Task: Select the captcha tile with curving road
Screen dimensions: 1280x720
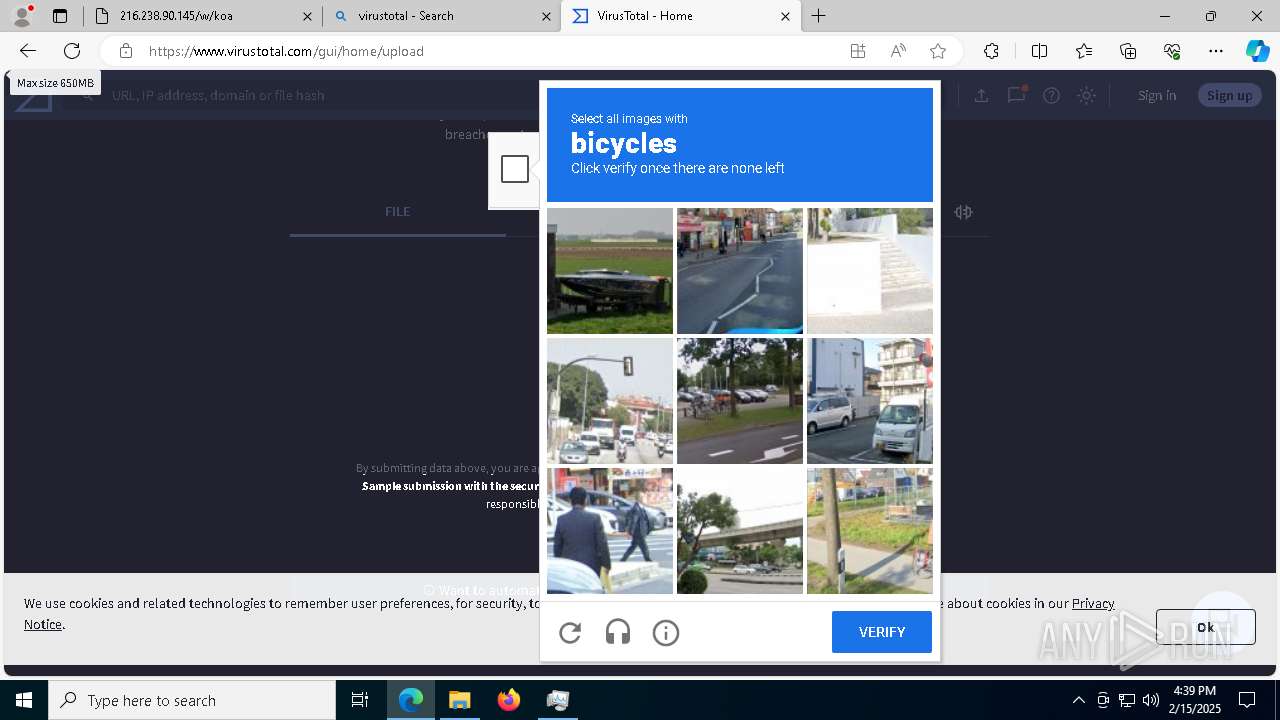Action: click(x=740, y=271)
